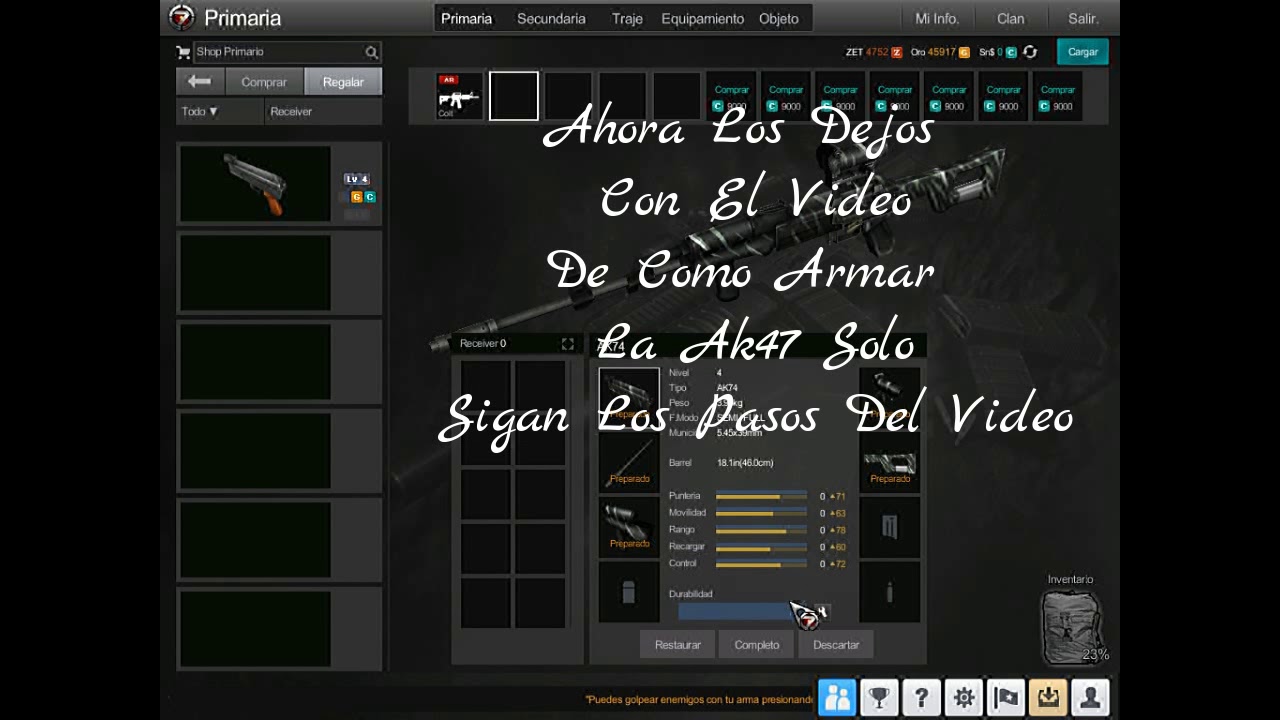Open the download inbox icon

(1048, 698)
